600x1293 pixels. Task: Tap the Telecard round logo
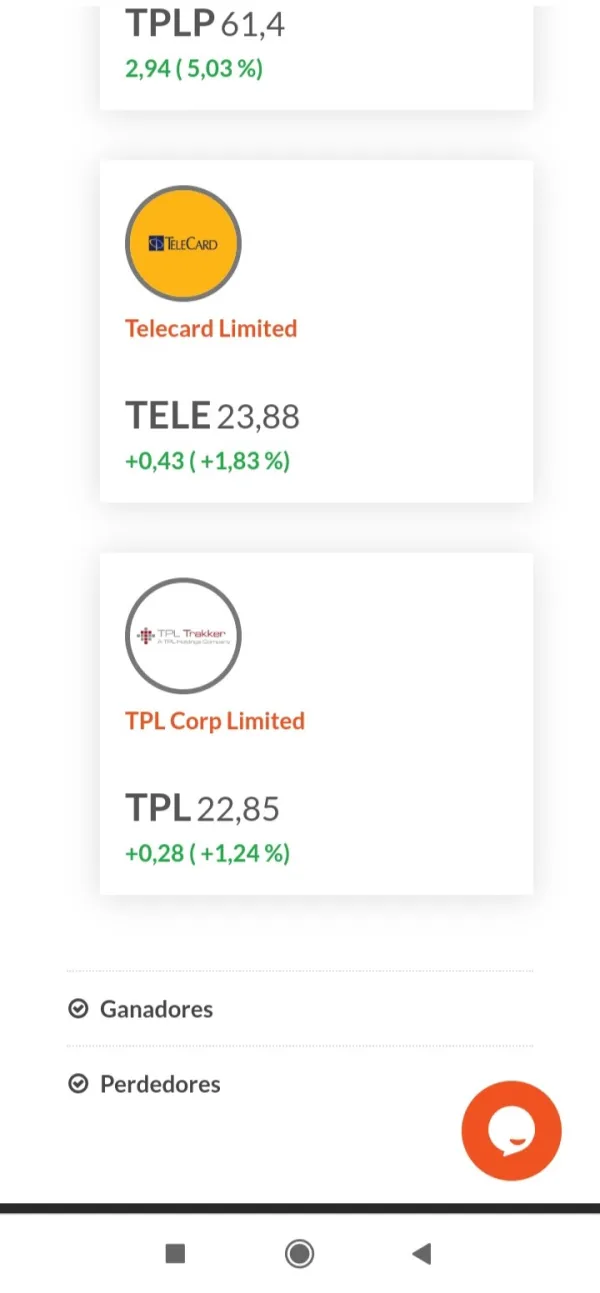coord(183,243)
